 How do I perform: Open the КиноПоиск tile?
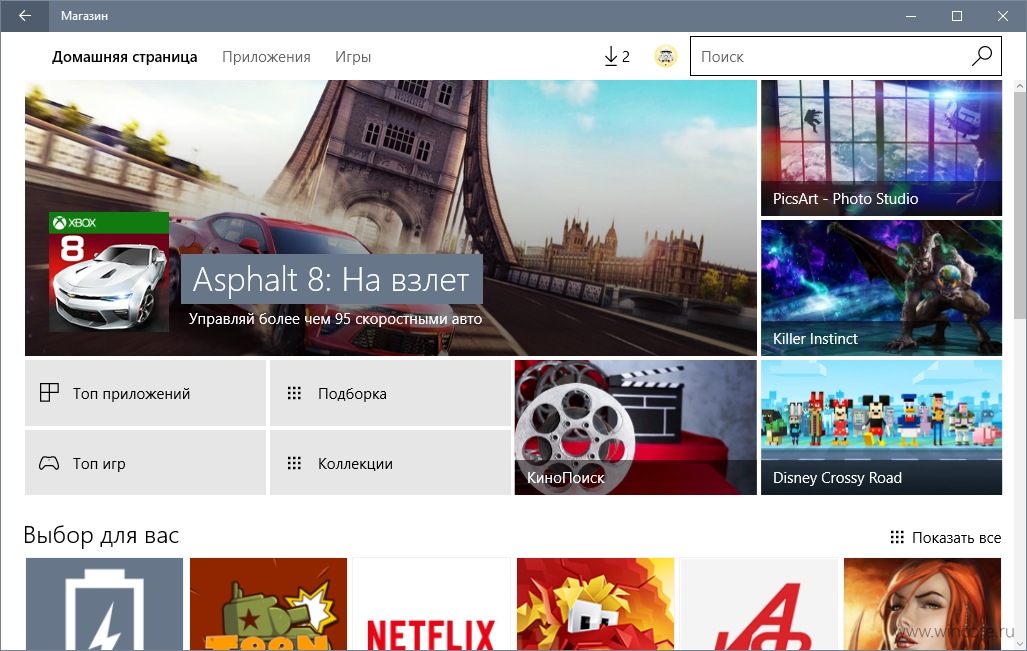point(635,427)
